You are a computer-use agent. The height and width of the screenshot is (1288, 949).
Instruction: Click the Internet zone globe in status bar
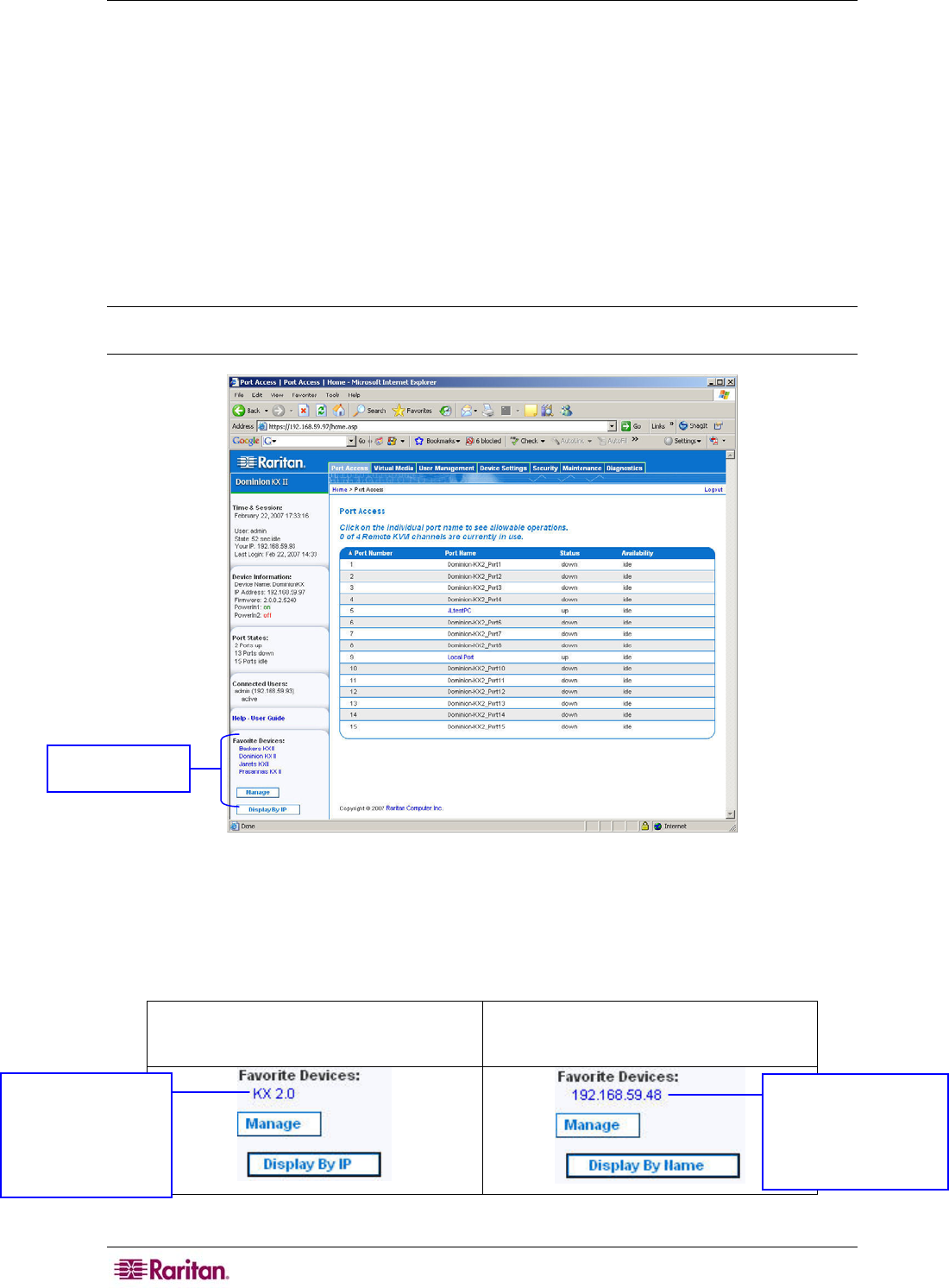(658, 826)
